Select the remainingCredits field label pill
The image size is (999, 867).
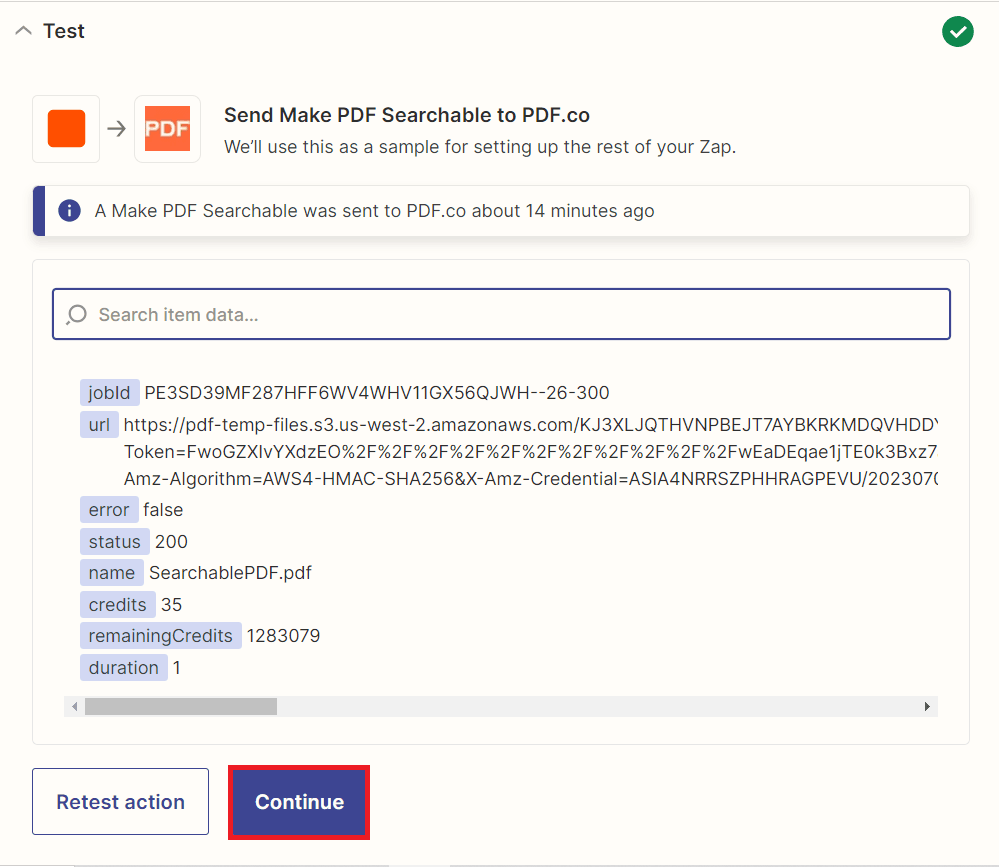(160, 636)
